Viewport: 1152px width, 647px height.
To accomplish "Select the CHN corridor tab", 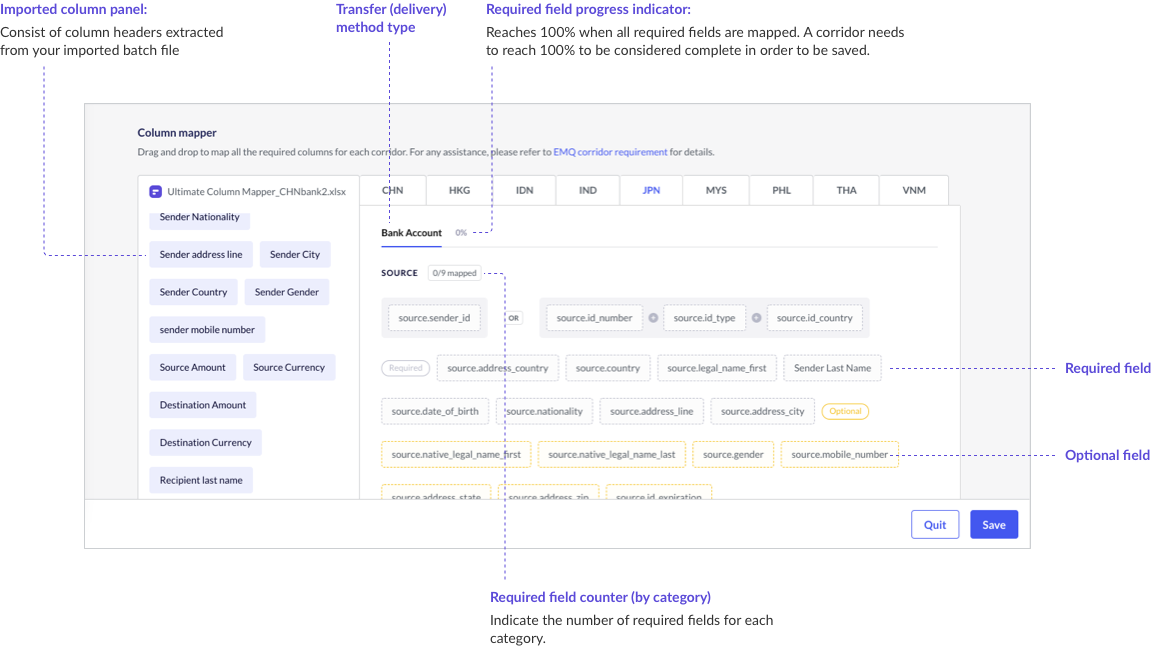I will tap(392, 190).
